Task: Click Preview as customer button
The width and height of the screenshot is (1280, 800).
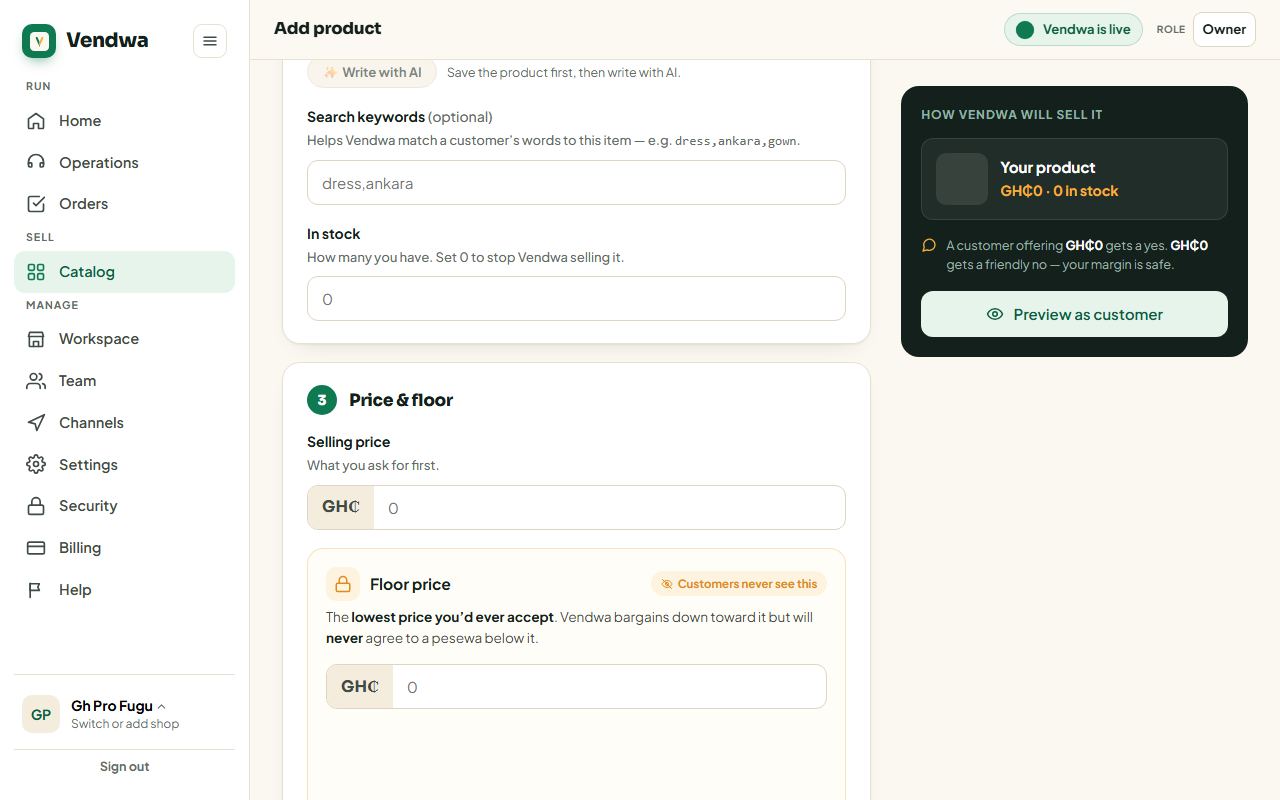Action: pyautogui.click(x=1074, y=314)
